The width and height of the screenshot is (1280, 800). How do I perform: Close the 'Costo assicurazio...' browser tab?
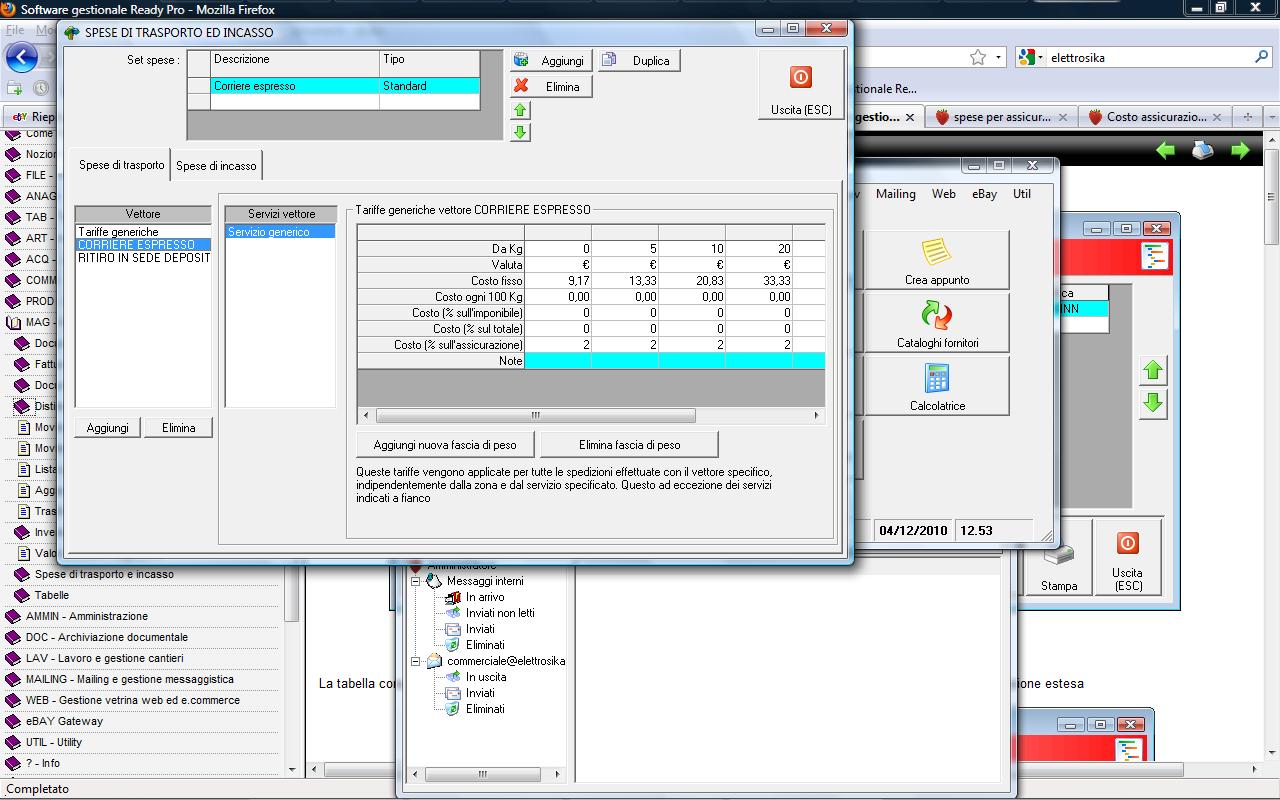pyautogui.click(x=1219, y=117)
